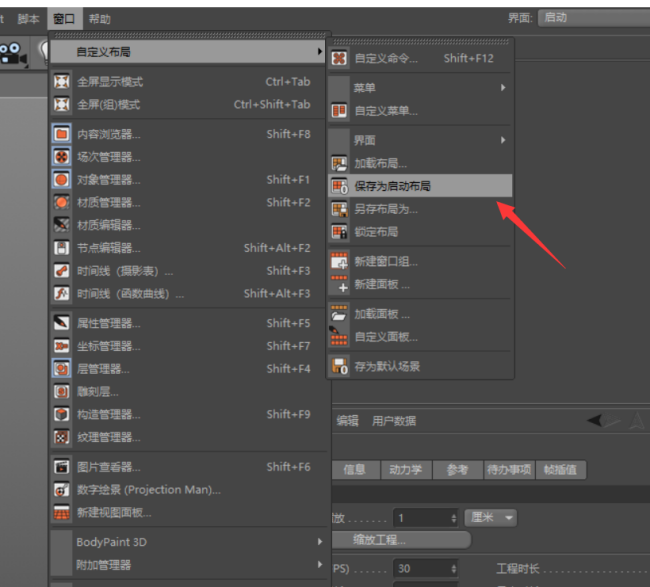Click the 数字绘景 (Projection Man) icon
The height and width of the screenshot is (587, 650).
(61, 490)
